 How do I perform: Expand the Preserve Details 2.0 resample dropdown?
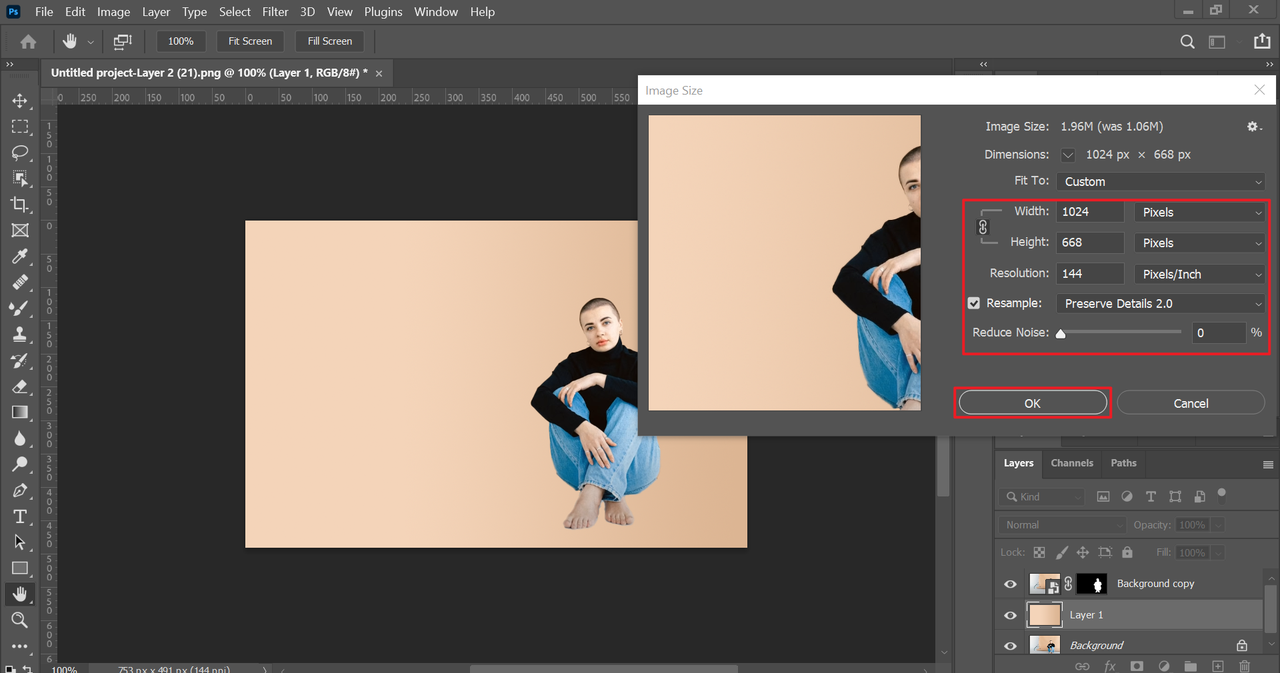(x=1160, y=303)
